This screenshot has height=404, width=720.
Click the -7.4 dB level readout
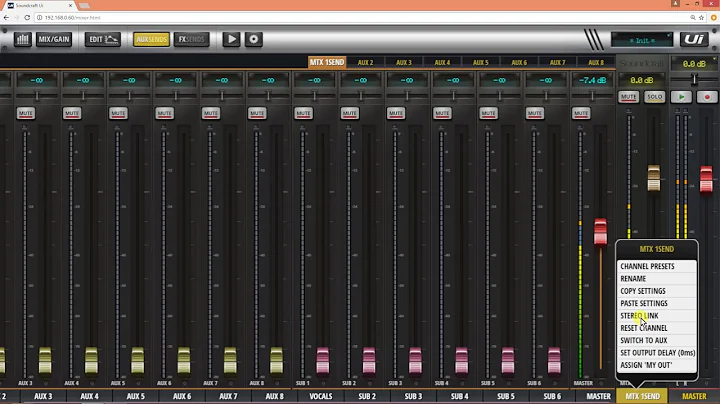592,80
